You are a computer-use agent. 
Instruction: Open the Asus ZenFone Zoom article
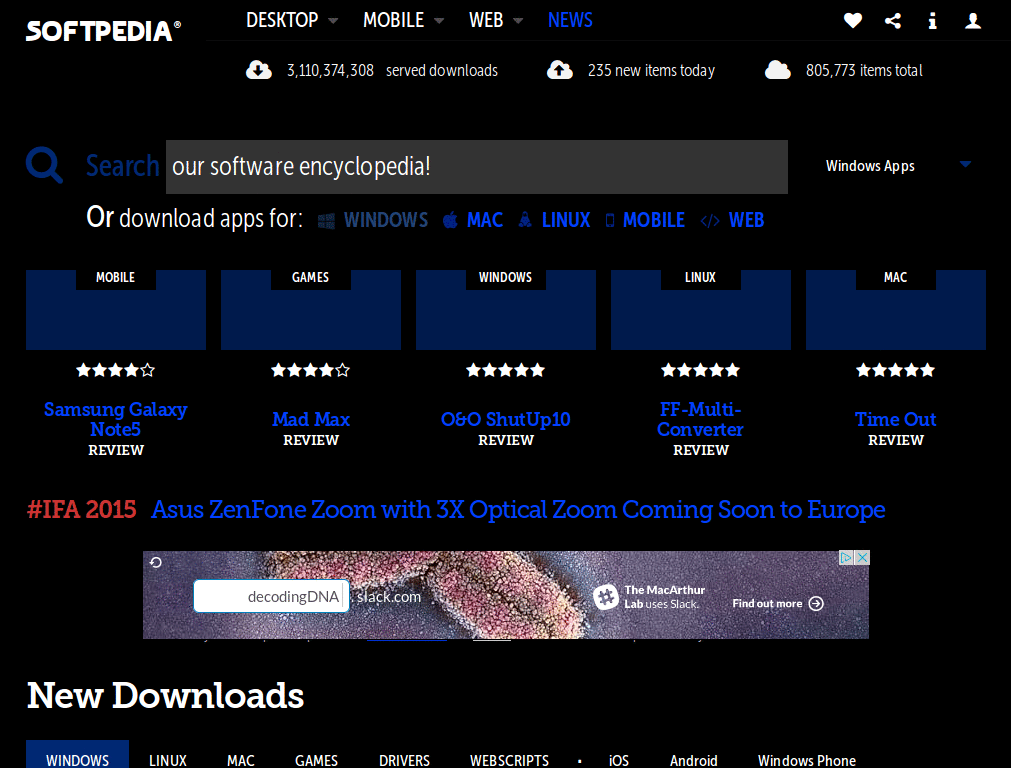tap(517, 510)
